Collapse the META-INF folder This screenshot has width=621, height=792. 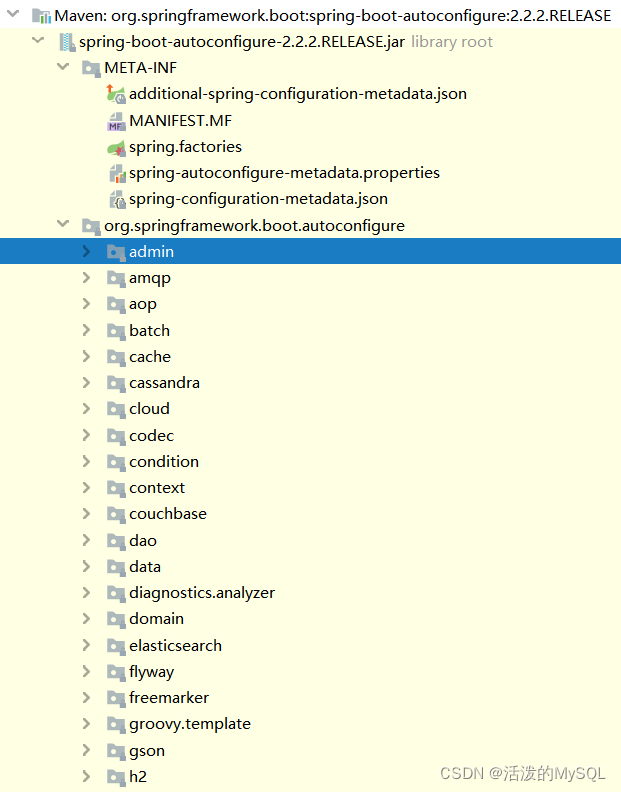pyautogui.click(x=63, y=66)
